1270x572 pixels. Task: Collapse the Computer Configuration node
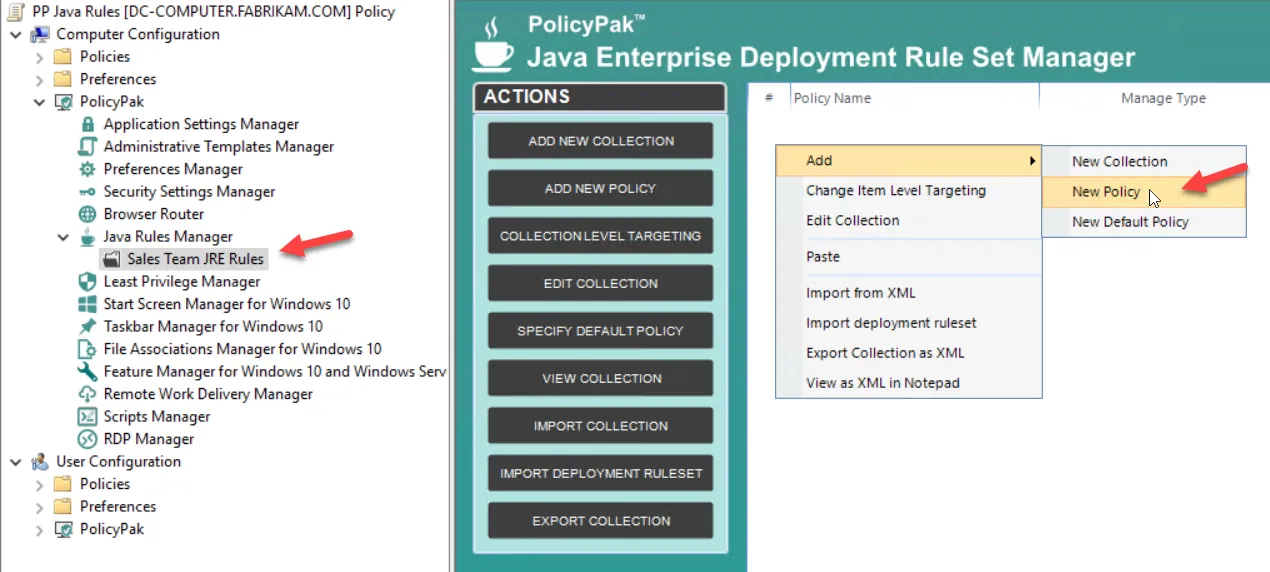coord(15,34)
